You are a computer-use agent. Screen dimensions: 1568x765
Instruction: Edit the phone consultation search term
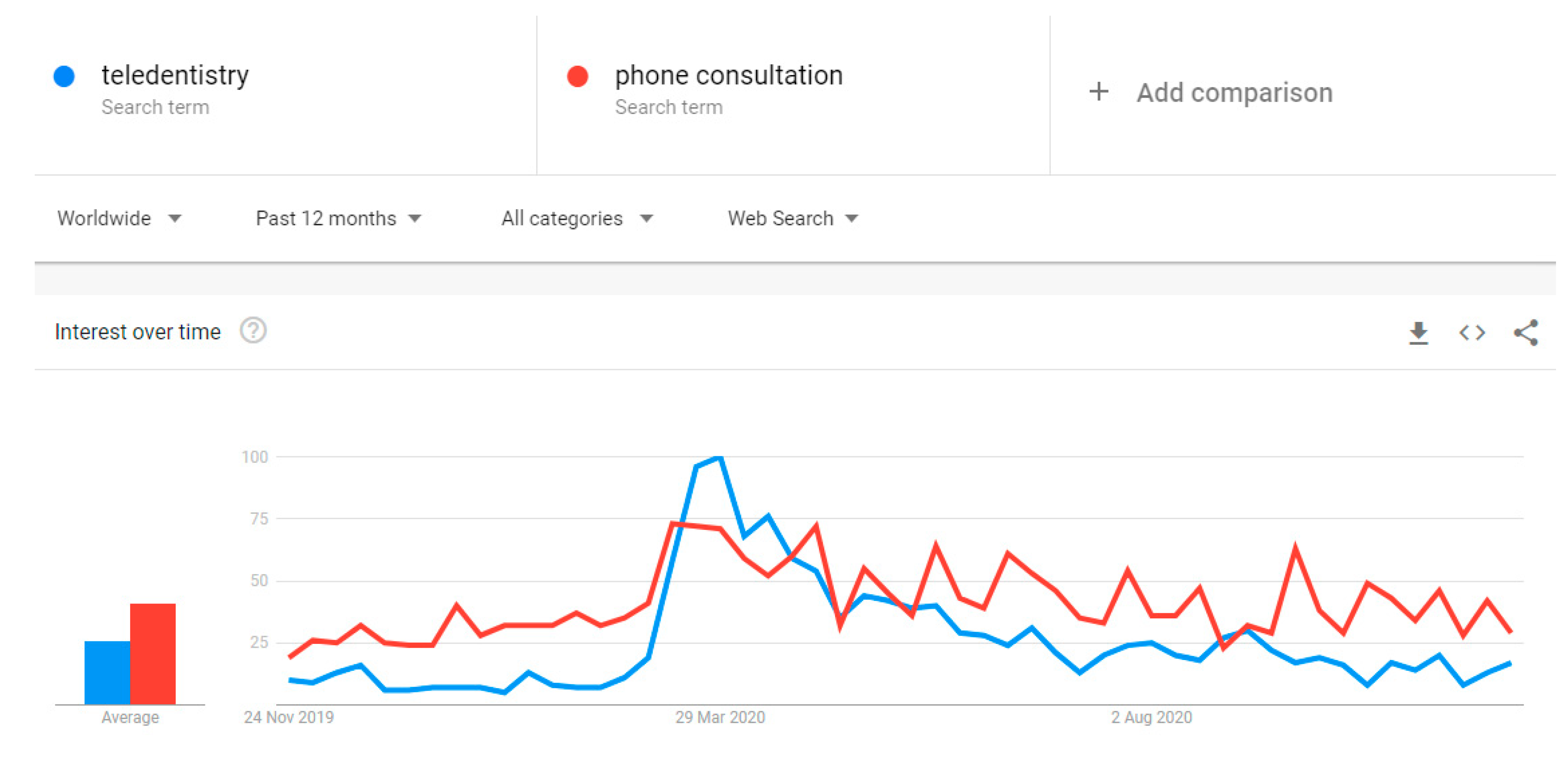coord(728,76)
